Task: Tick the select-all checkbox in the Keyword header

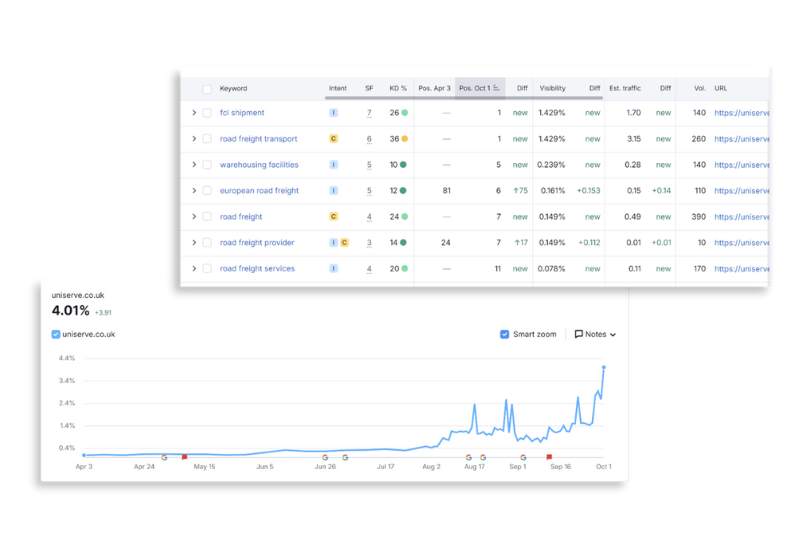Action: coord(207,89)
